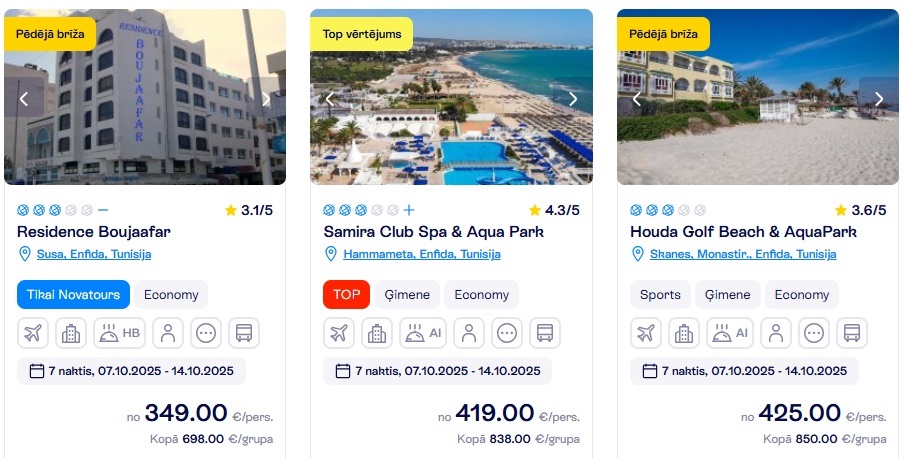
Task: Select the Sports tag on Houda Golf
Action: pyautogui.click(x=660, y=295)
